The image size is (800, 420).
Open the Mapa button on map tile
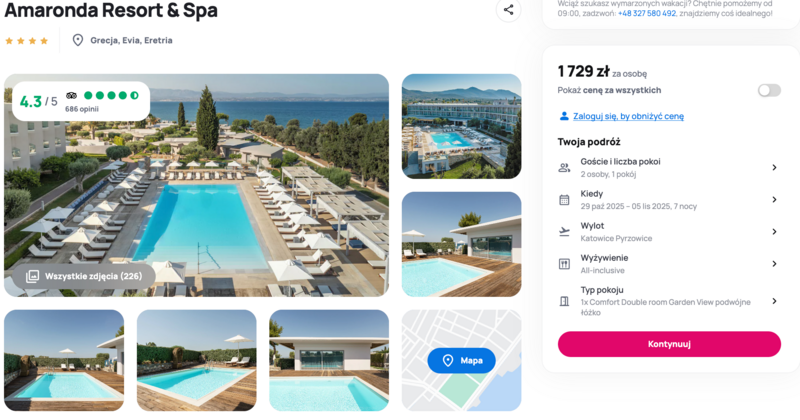(461, 360)
